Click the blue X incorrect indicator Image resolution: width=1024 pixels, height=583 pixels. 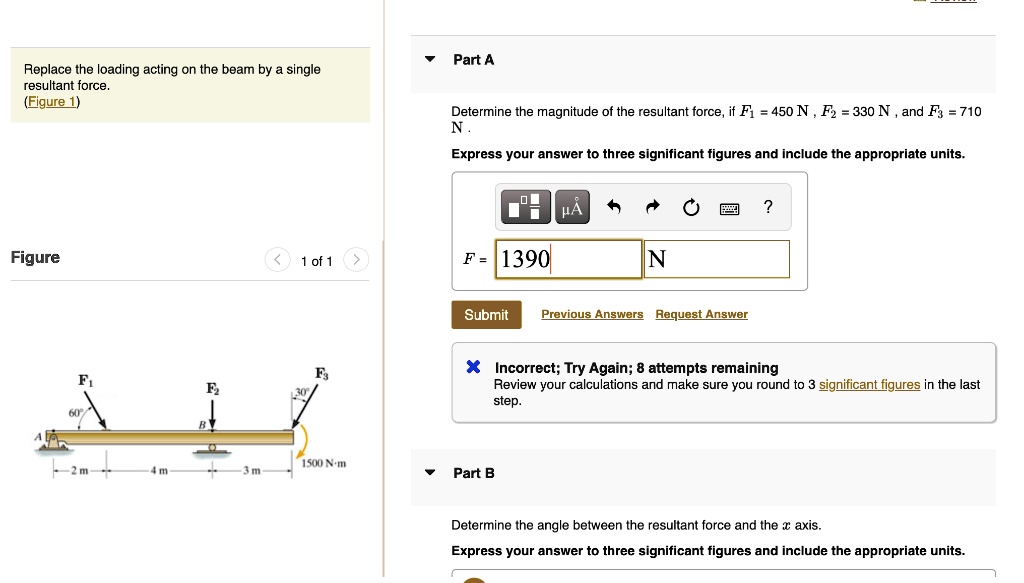tap(472, 366)
